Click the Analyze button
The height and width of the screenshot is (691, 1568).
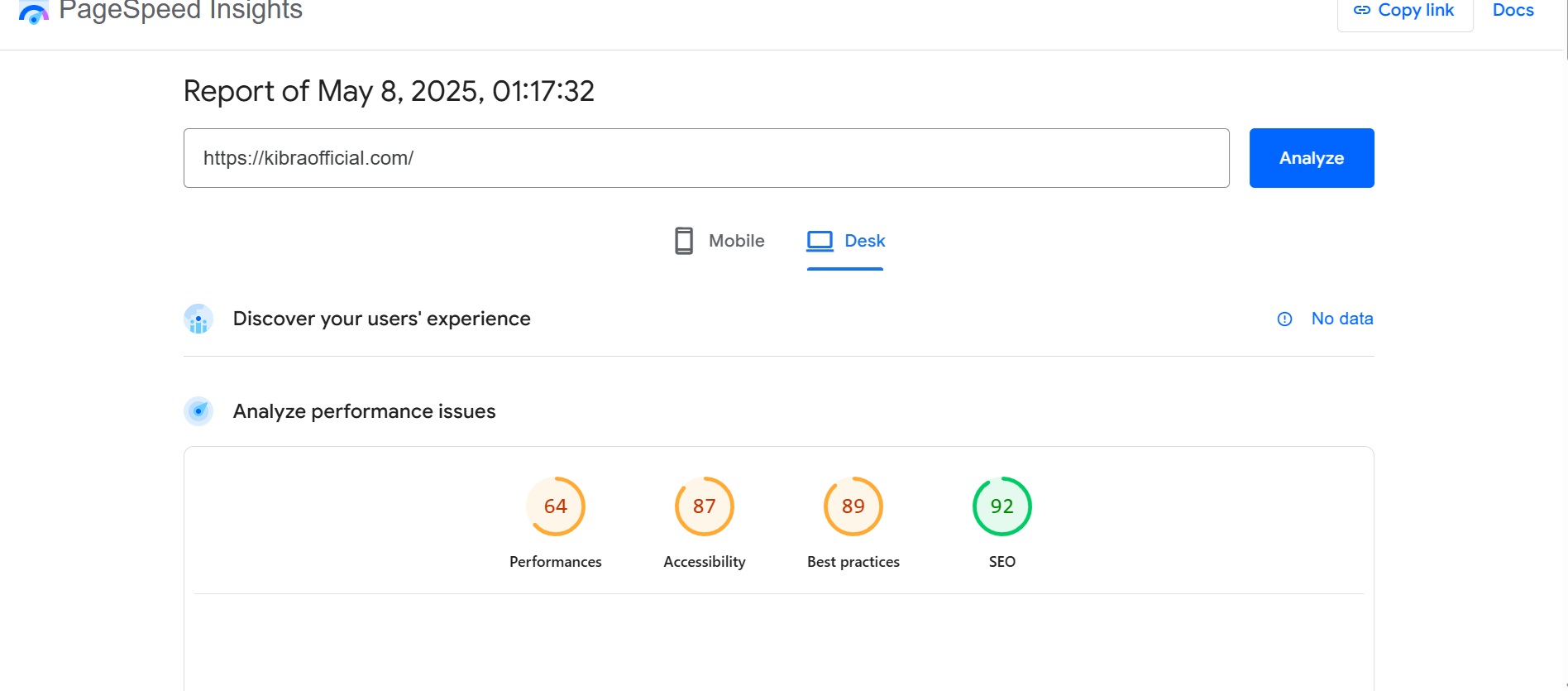tap(1312, 158)
